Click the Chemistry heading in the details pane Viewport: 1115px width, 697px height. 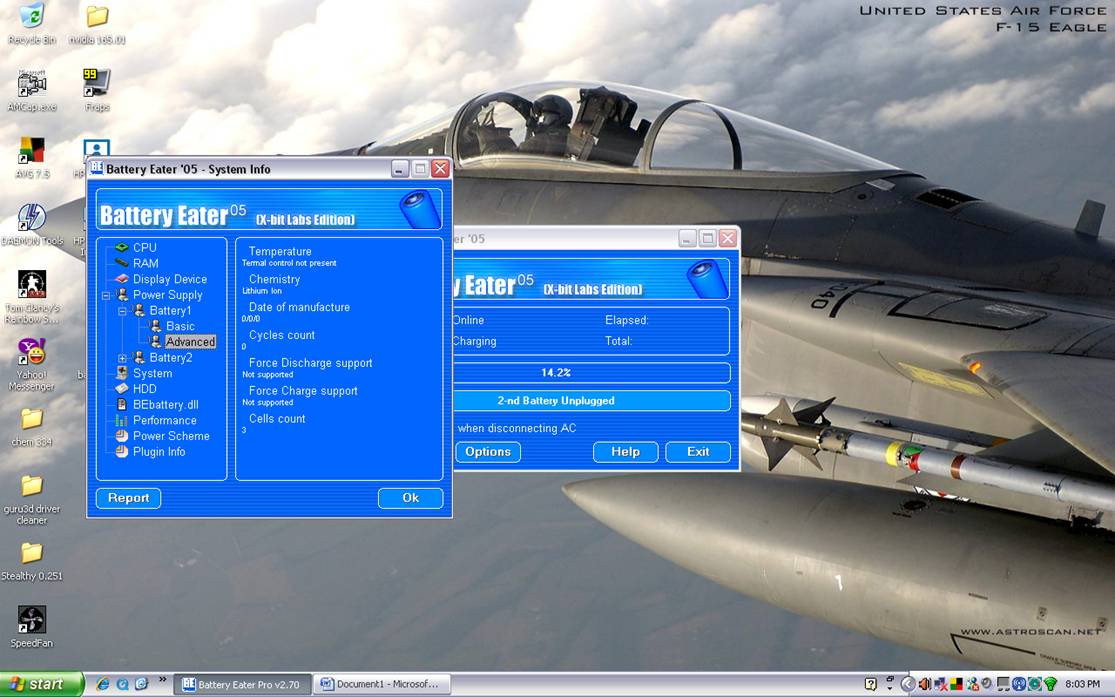pyautogui.click(x=274, y=279)
